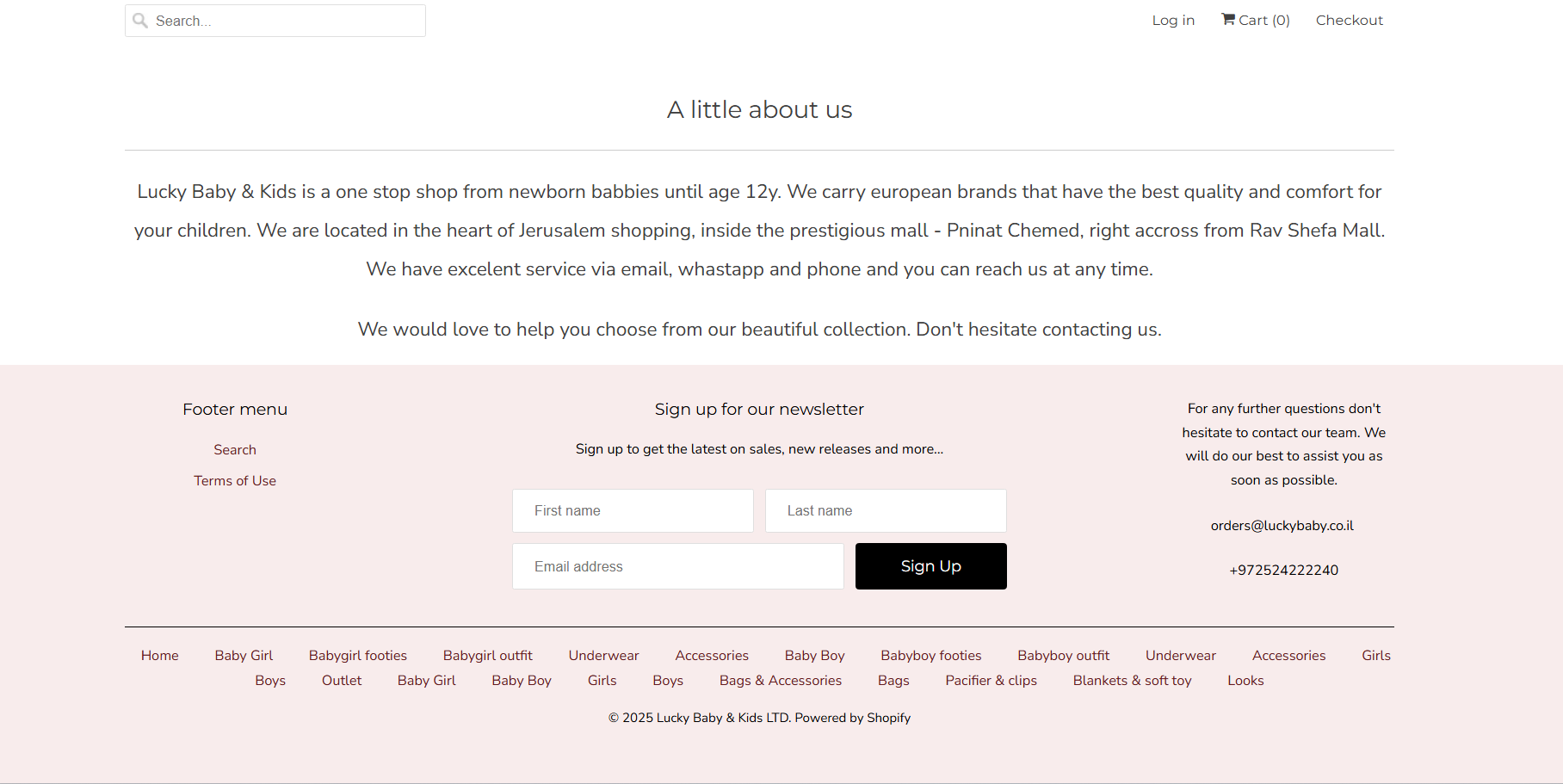The width and height of the screenshot is (1563, 784).
Task: Open the Outlet menu item
Action: [342, 681]
